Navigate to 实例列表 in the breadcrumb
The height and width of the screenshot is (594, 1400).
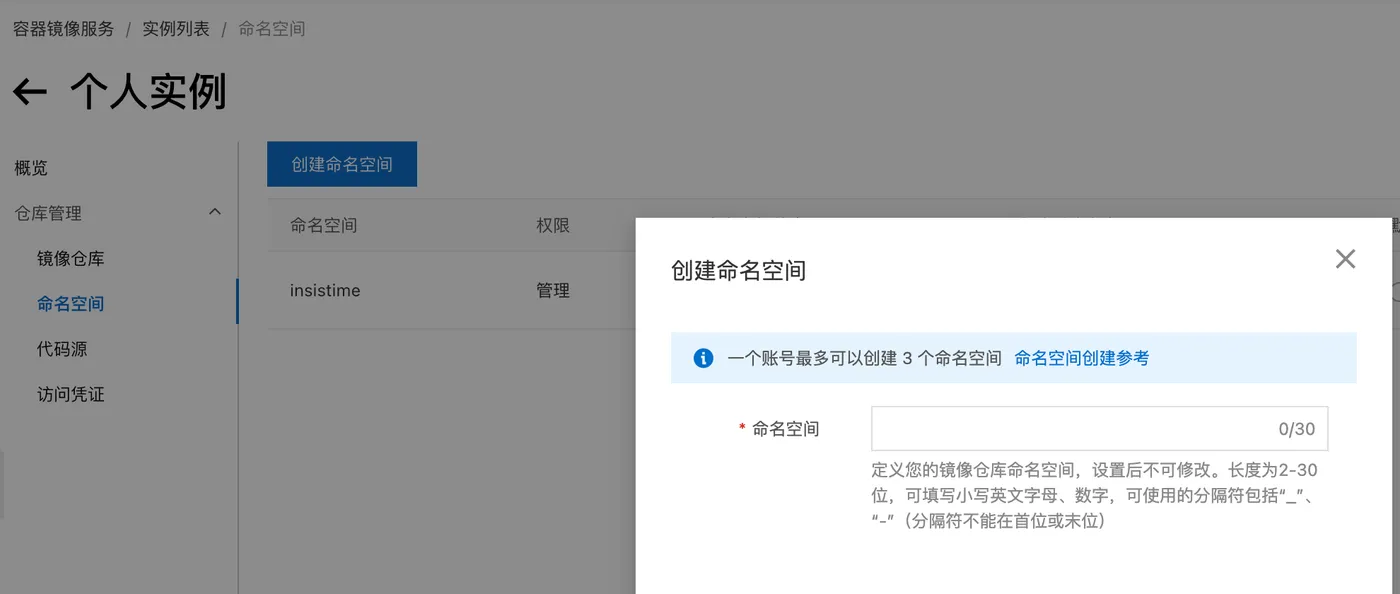point(176,29)
